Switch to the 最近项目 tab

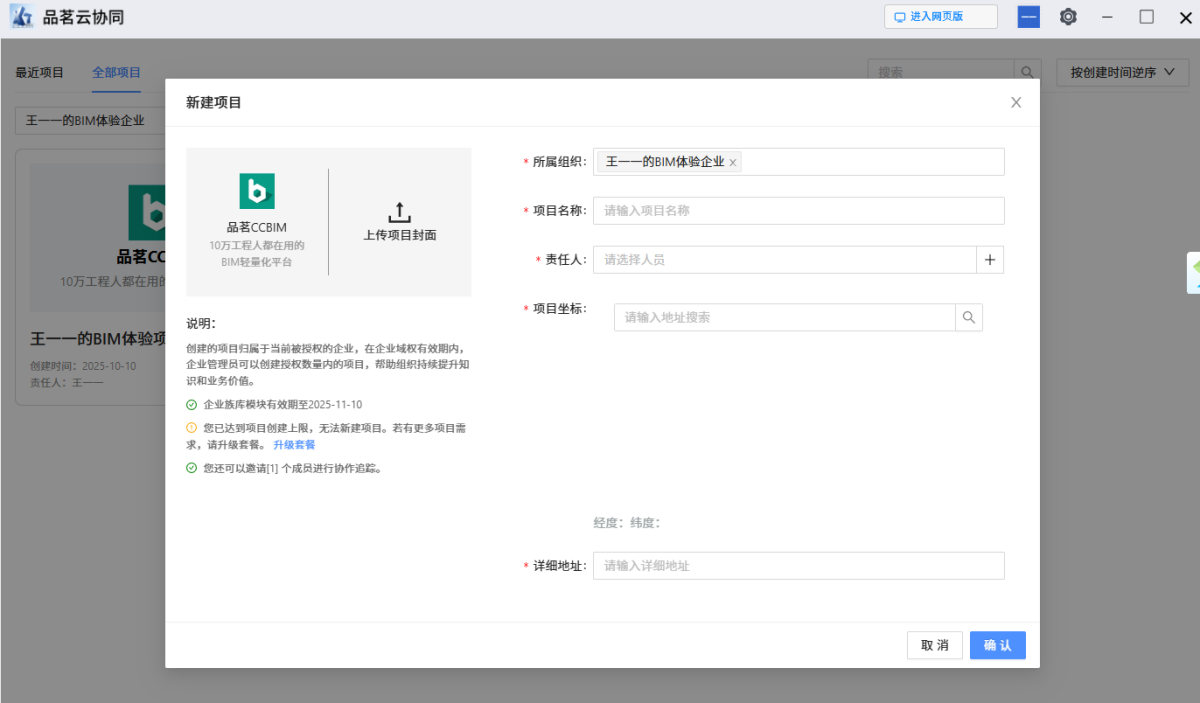click(x=40, y=72)
